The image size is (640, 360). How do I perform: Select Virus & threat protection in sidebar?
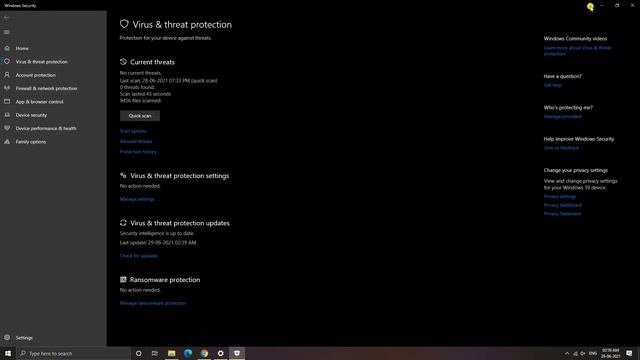[42, 62]
